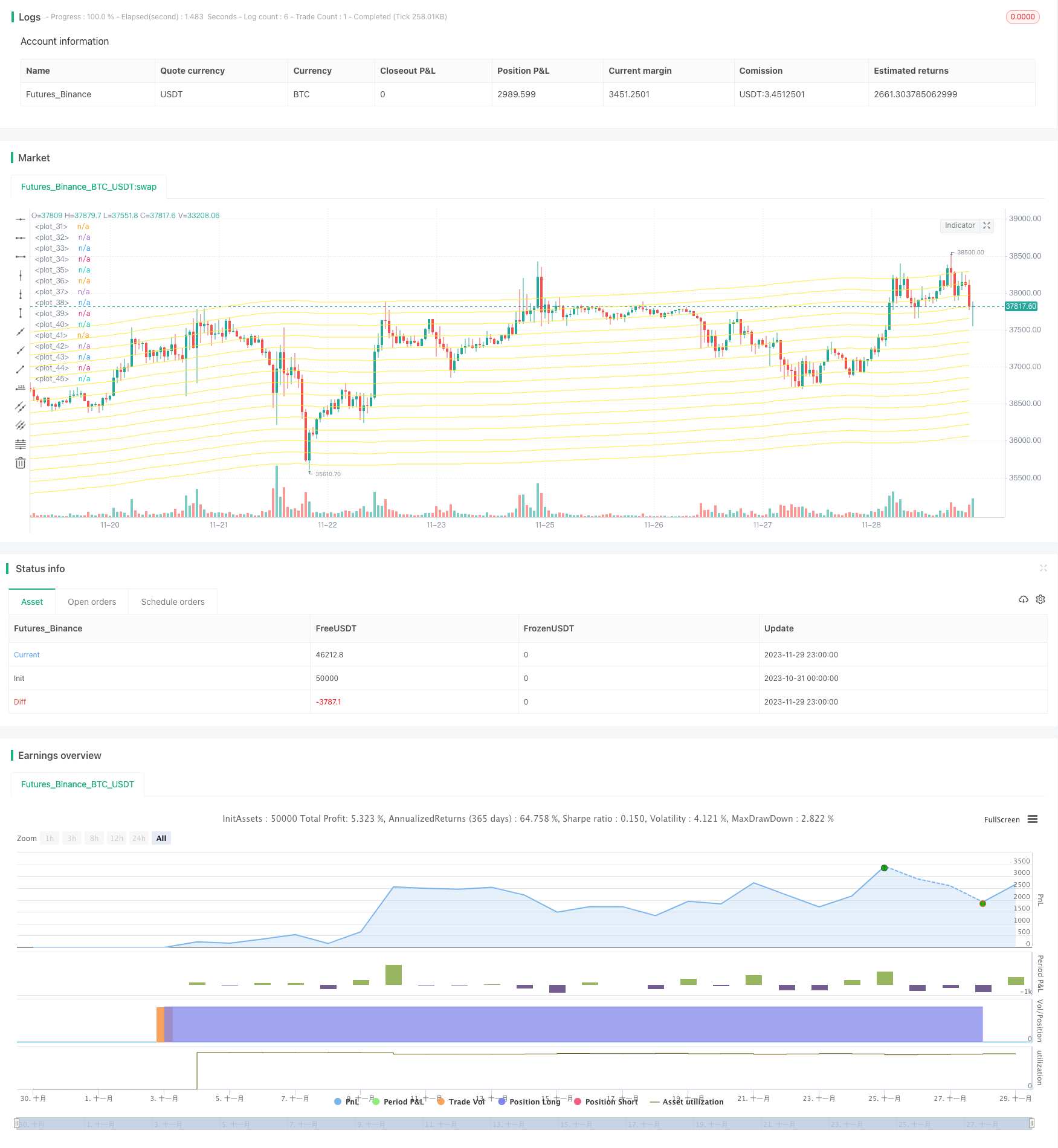Set earnings zoom to 24h

pos(139,838)
